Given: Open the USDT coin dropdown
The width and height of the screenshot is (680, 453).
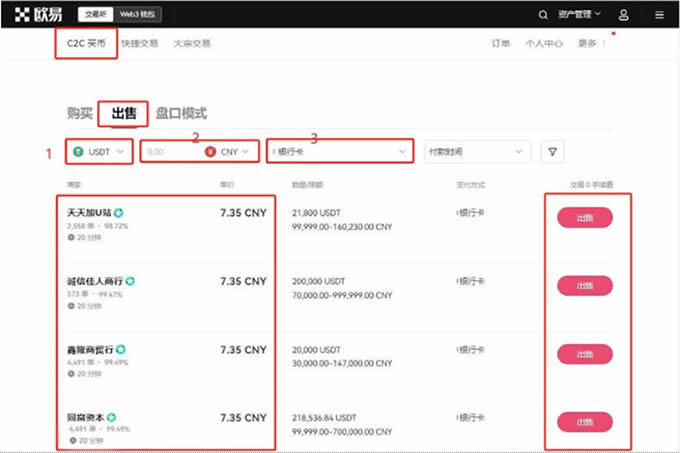Looking at the screenshot, I should click(99, 152).
